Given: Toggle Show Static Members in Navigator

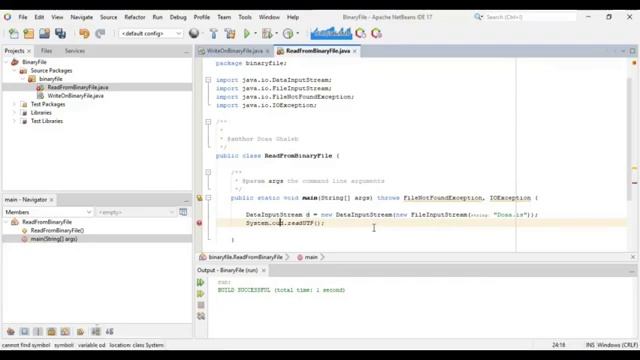Looking at the screenshot, I should [38, 331].
